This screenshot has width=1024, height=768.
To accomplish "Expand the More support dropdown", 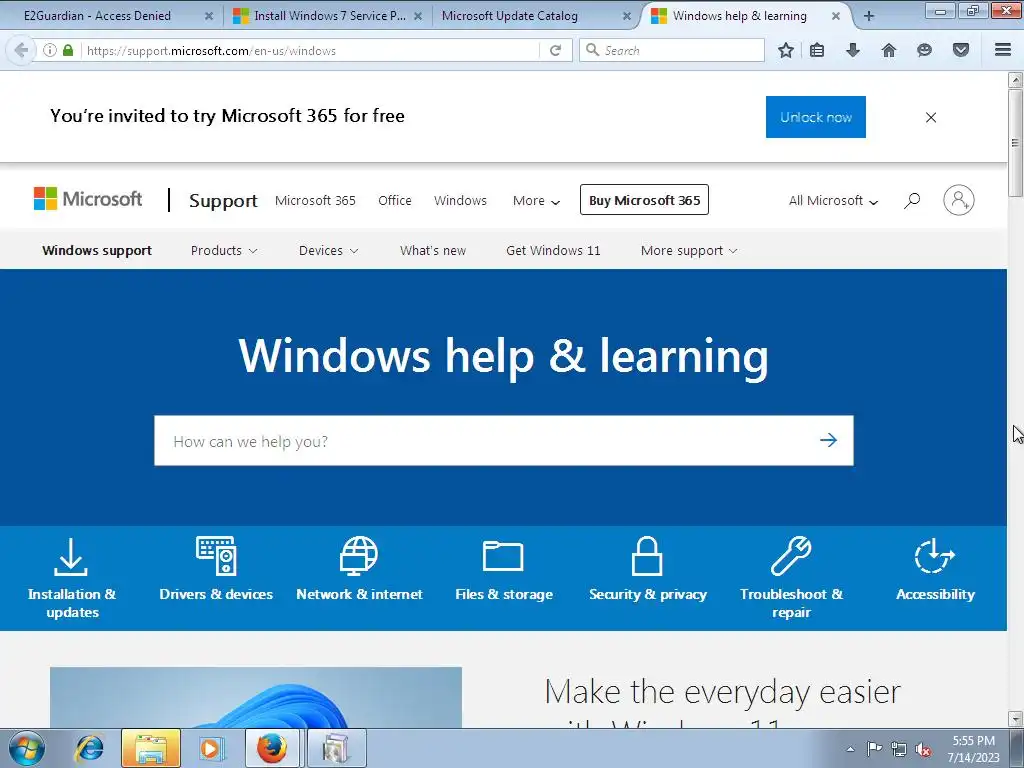I will [689, 251].
